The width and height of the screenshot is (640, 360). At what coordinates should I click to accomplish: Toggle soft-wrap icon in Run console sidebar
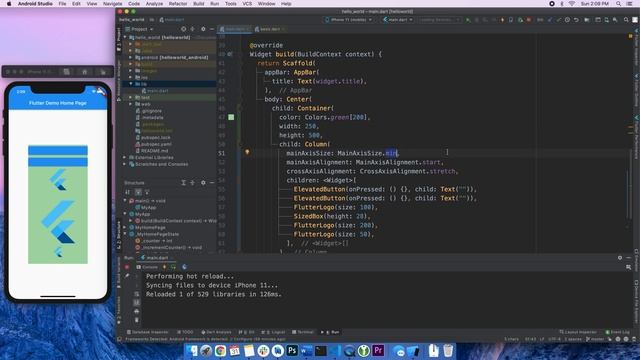tap(136, 294)
